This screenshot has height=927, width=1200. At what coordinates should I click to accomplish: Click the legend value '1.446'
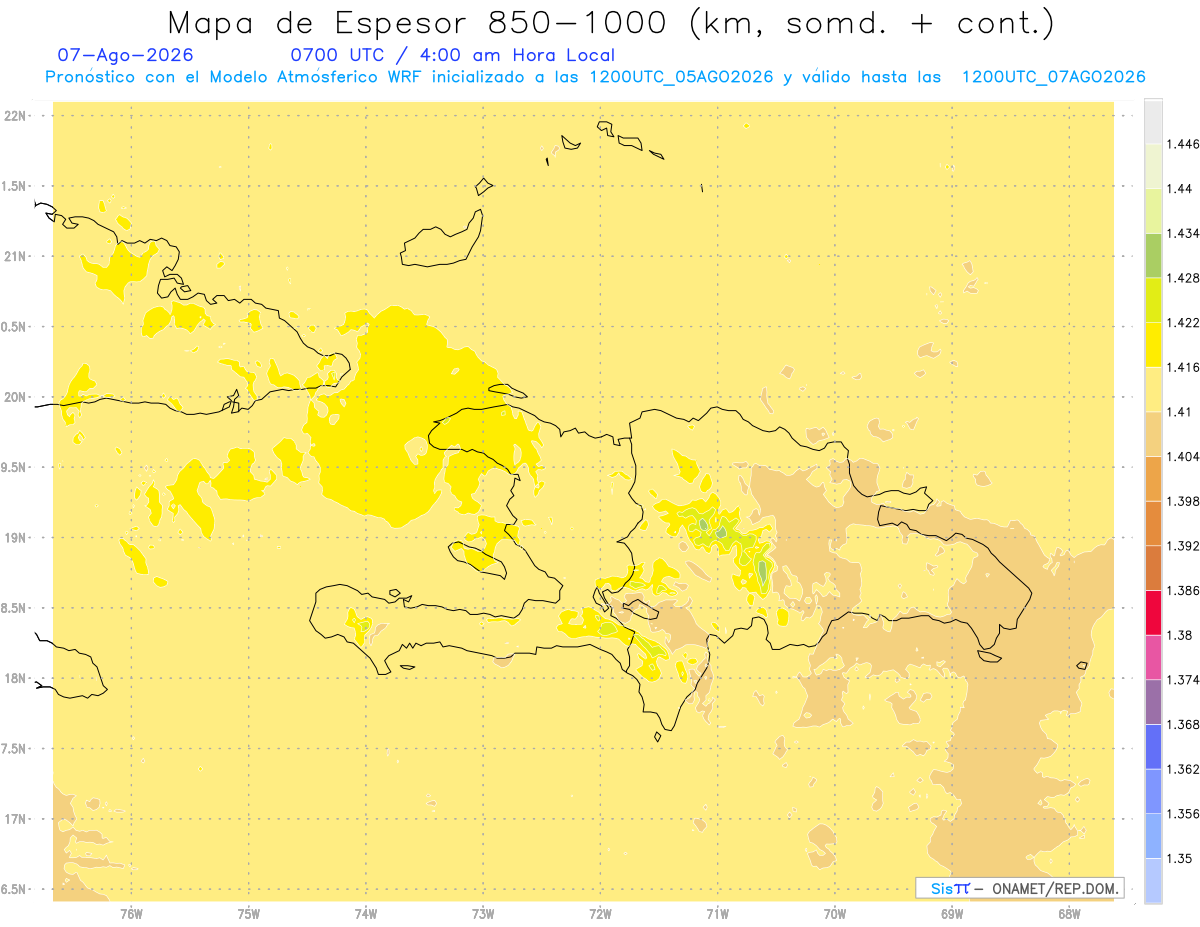coord(1185,144)
